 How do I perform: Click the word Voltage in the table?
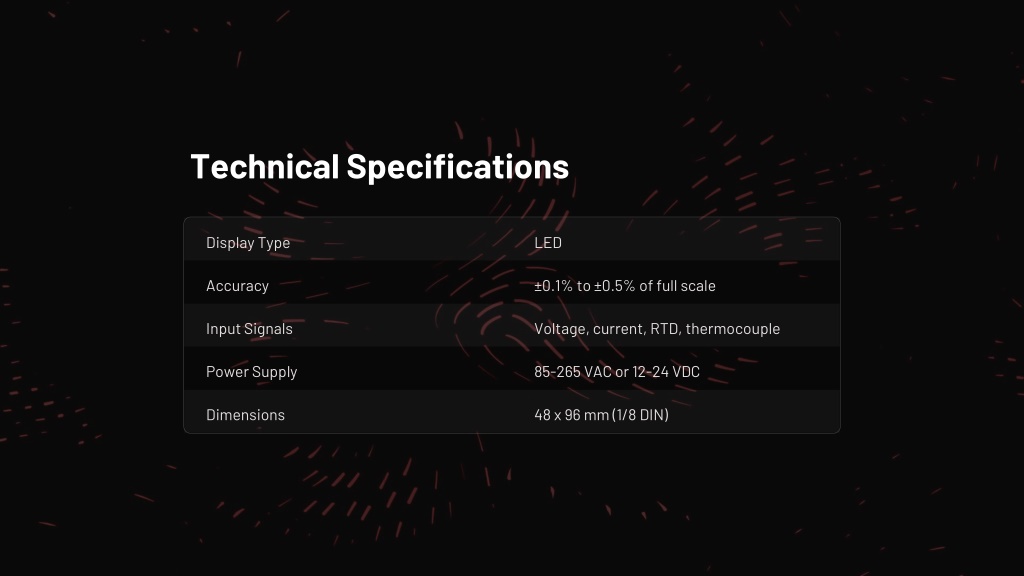[560, 329]
